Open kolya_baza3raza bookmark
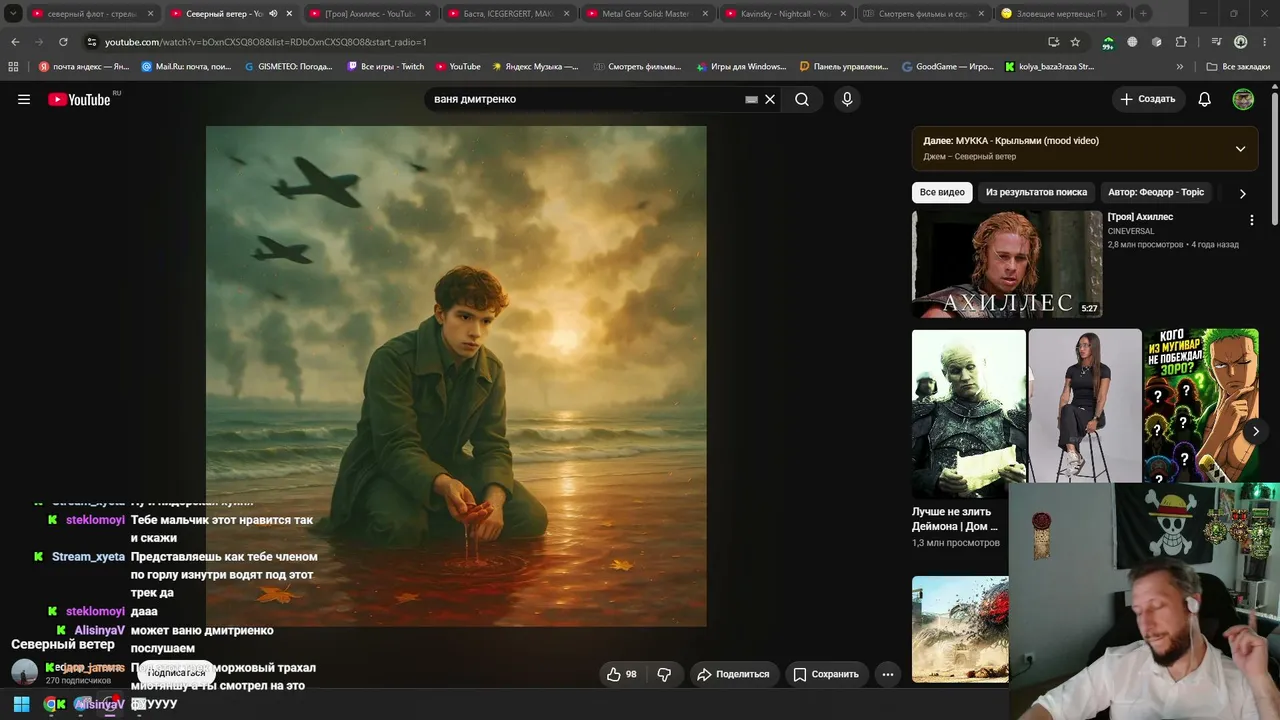Screen dimensions: 1280x720 (1049, 67)
